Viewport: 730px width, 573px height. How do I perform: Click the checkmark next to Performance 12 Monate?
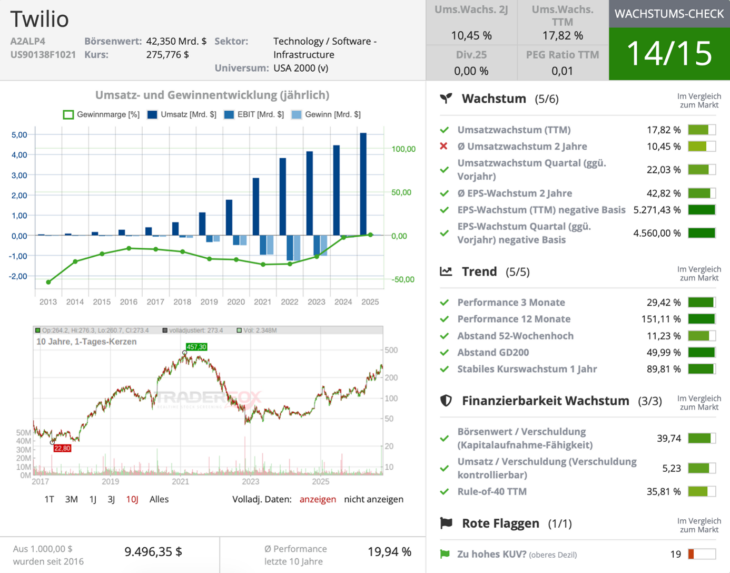444,319
